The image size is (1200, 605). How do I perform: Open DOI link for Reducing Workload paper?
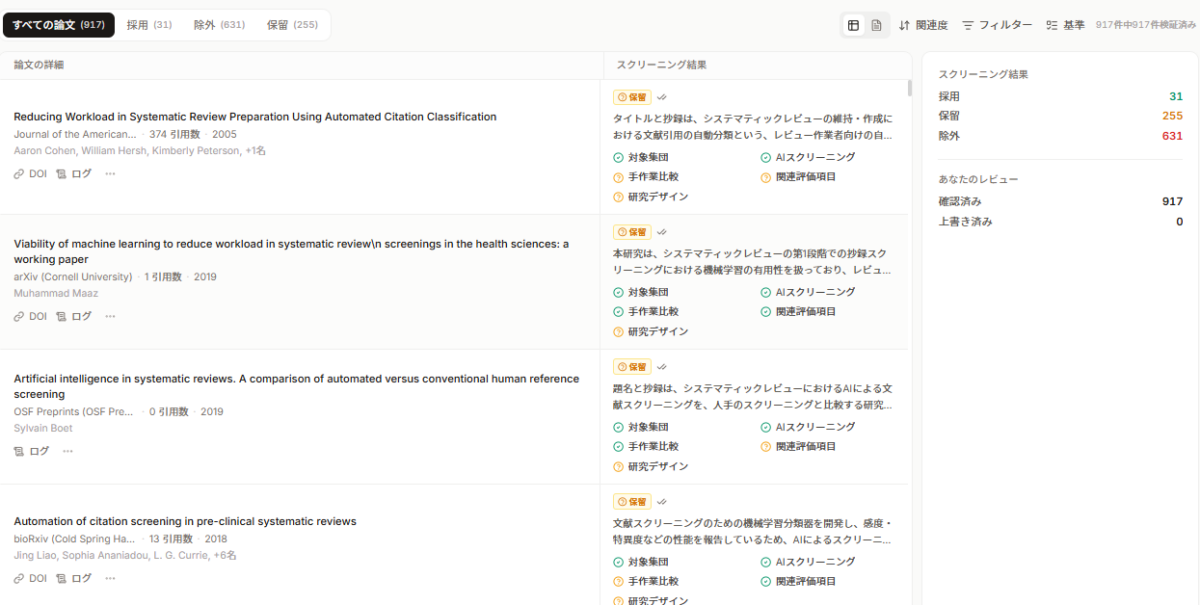pyautogui.click(x=30, y=174)
